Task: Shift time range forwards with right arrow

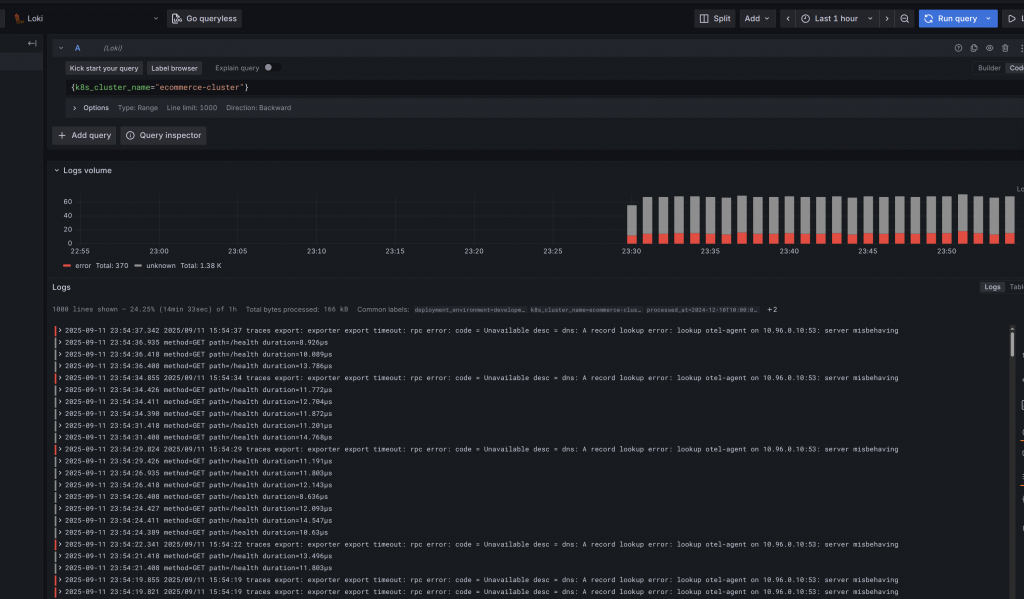Action: (886, 18)
